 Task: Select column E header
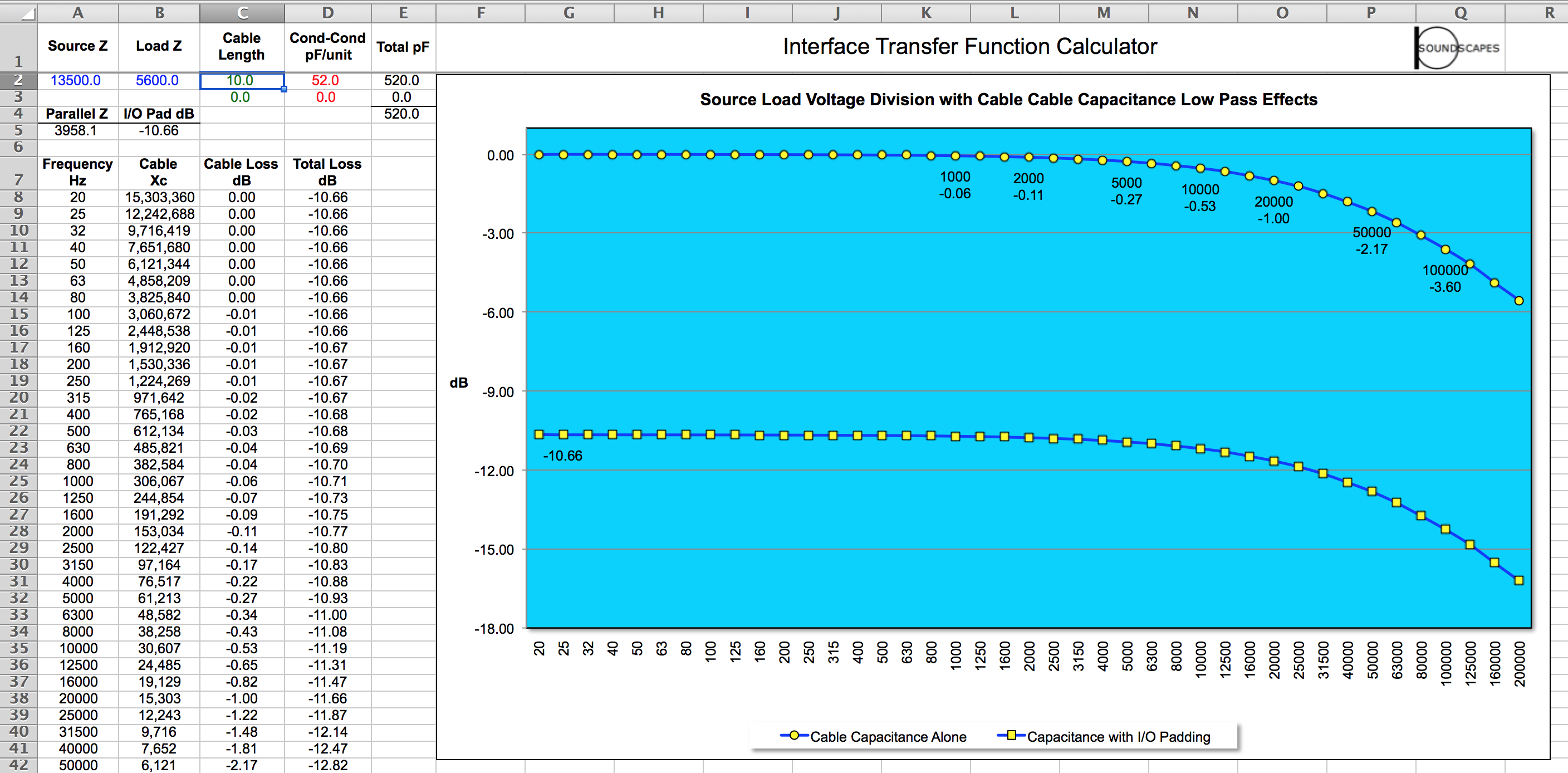click(x=403, y=13)
